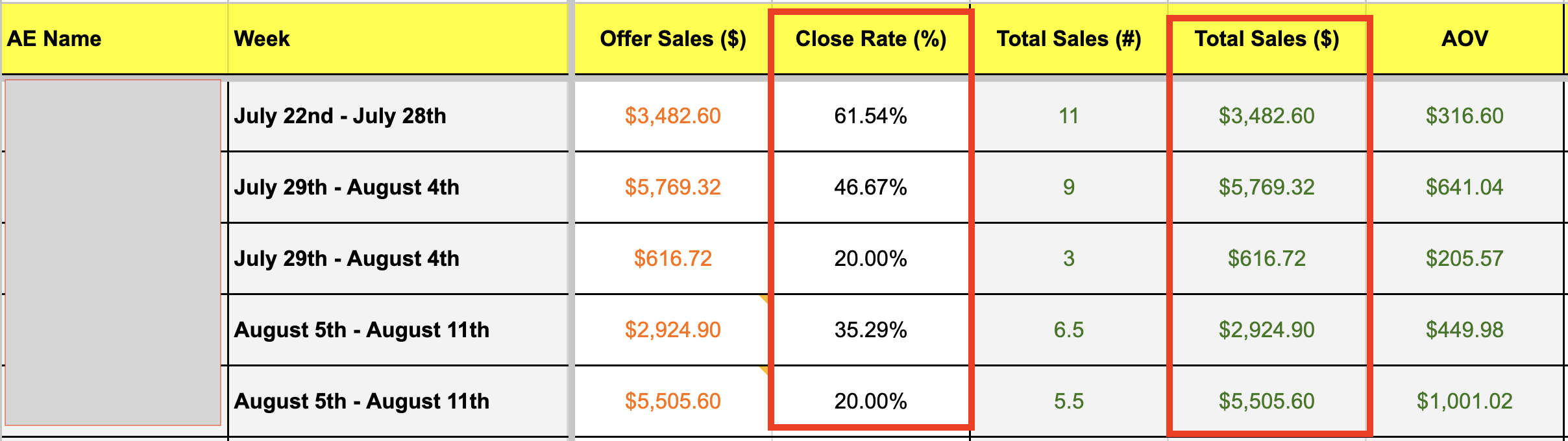Viewport: 1568px width, 441px height.
Task: Click the Offer Sales ($) header
Action: click(672, 39)
